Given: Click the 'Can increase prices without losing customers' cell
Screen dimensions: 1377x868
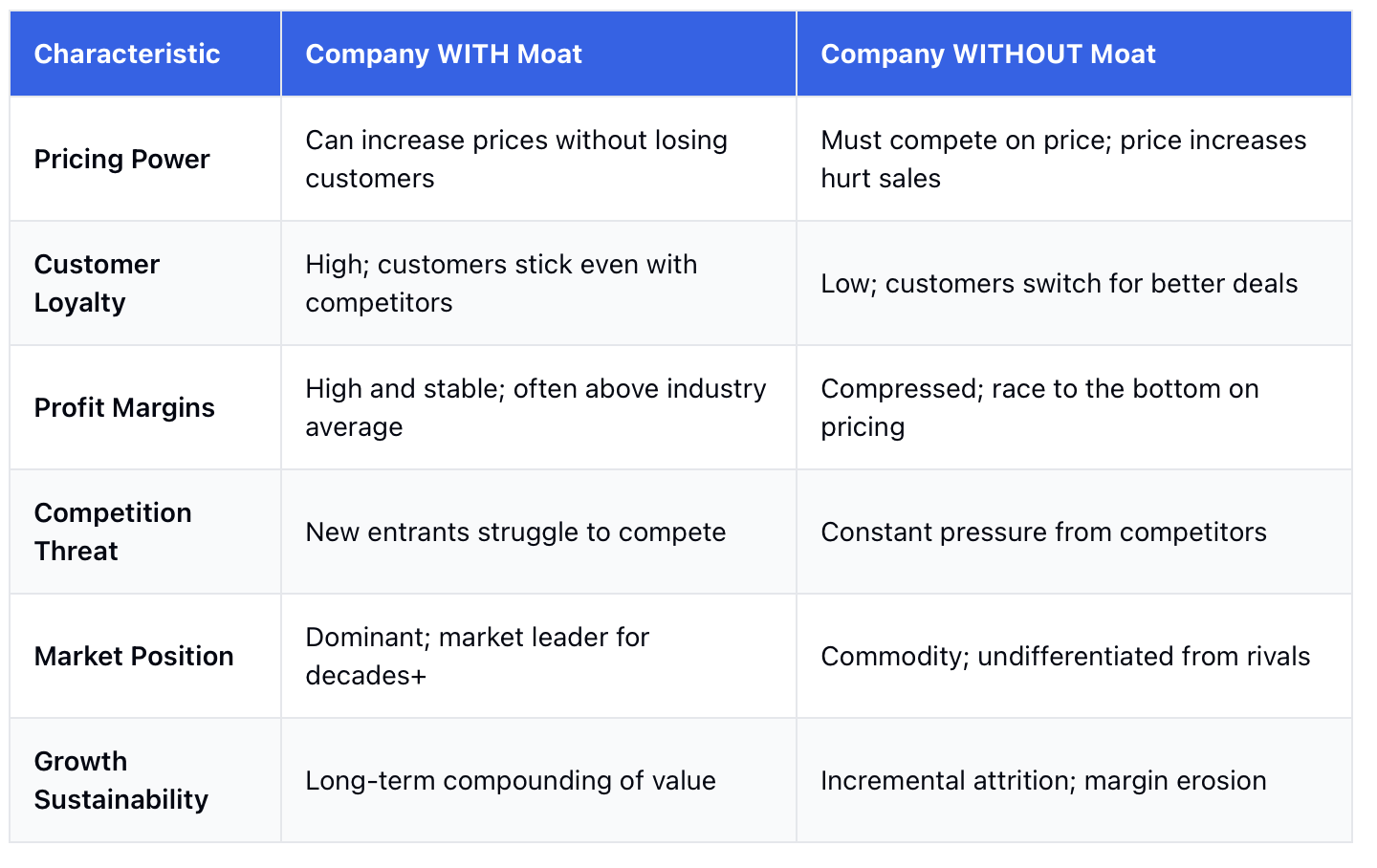Looking at the screenshot, I should pyautogui.click(x=538, y=159).
